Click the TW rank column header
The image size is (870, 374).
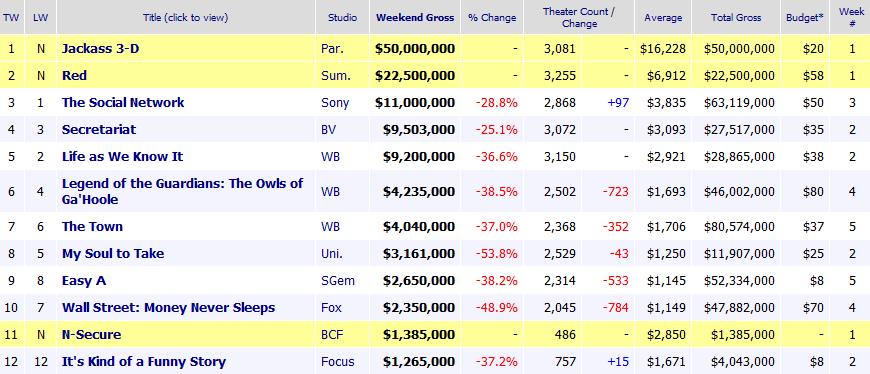tap(11, 18)
